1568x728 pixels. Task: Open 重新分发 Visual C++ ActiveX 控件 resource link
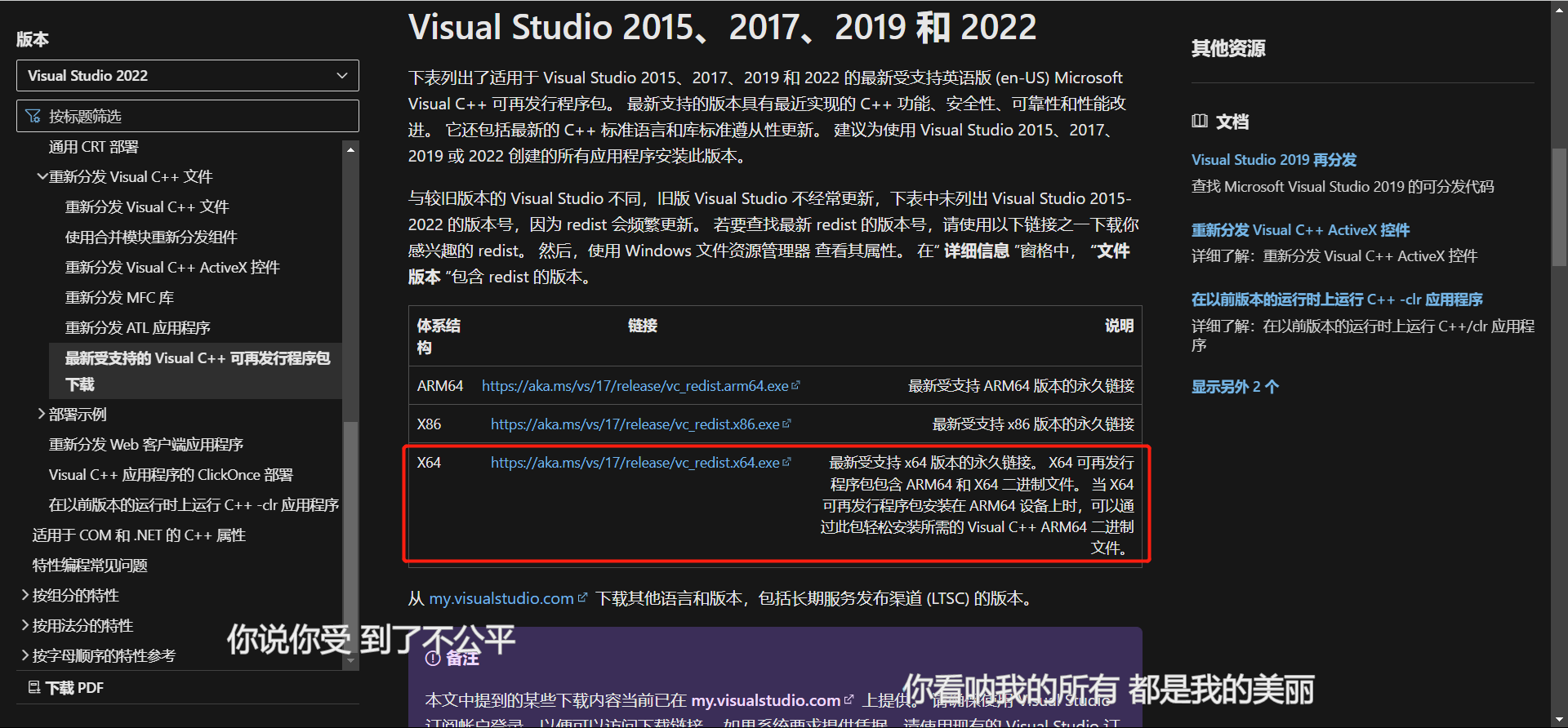pyautogui.click(x=1300, y=230)
